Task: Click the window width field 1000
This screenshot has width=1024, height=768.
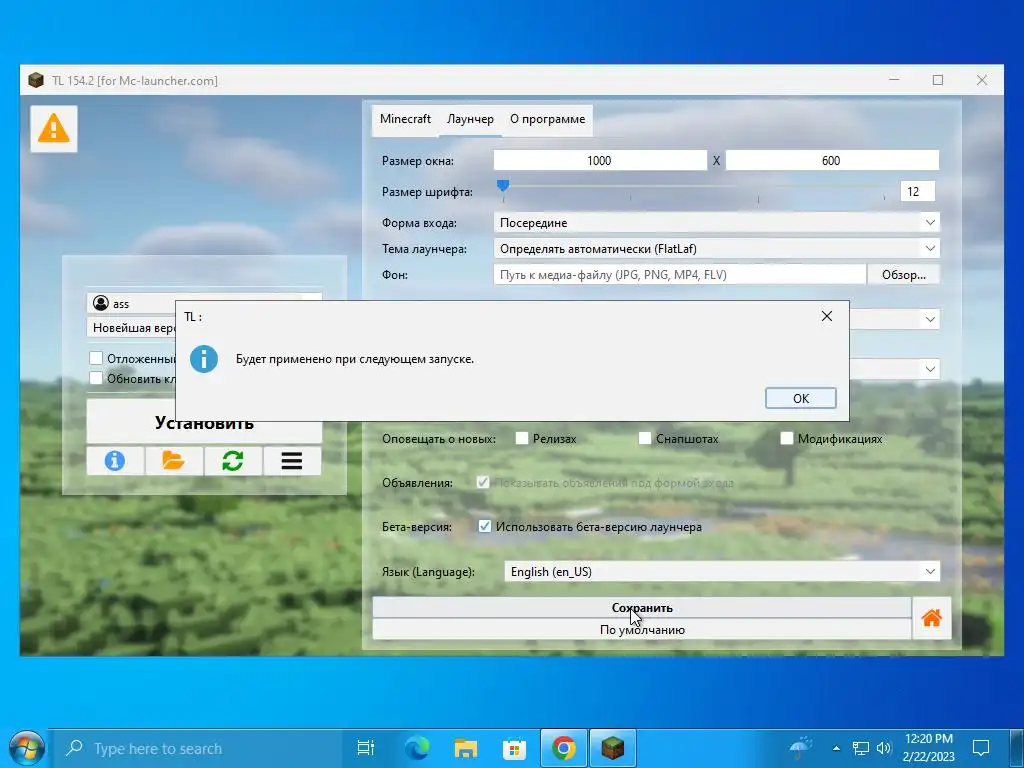Action: pos(600,161)
